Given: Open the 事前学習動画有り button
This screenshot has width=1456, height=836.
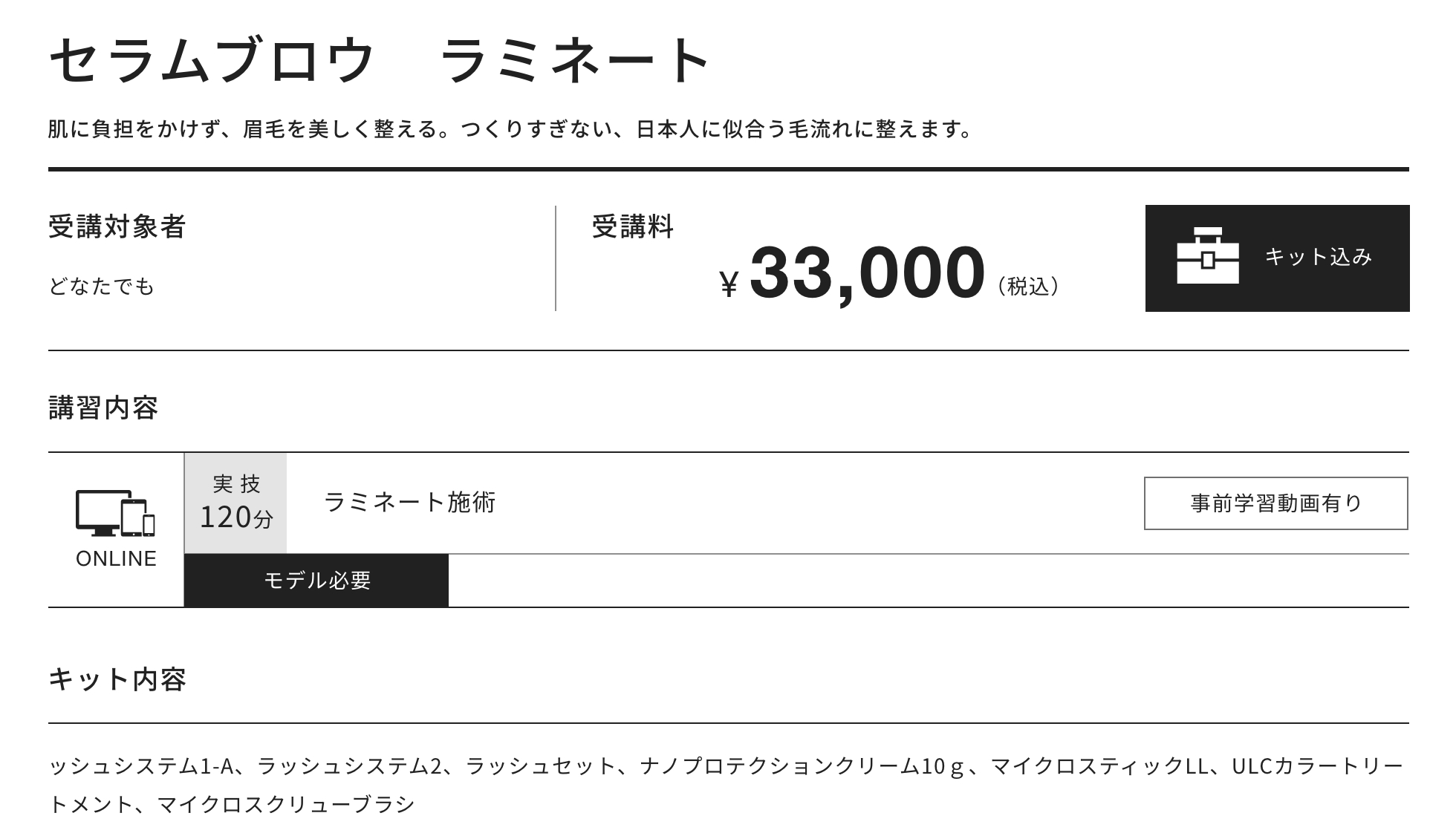Looking at the screenshot, I should (1275, 503).
